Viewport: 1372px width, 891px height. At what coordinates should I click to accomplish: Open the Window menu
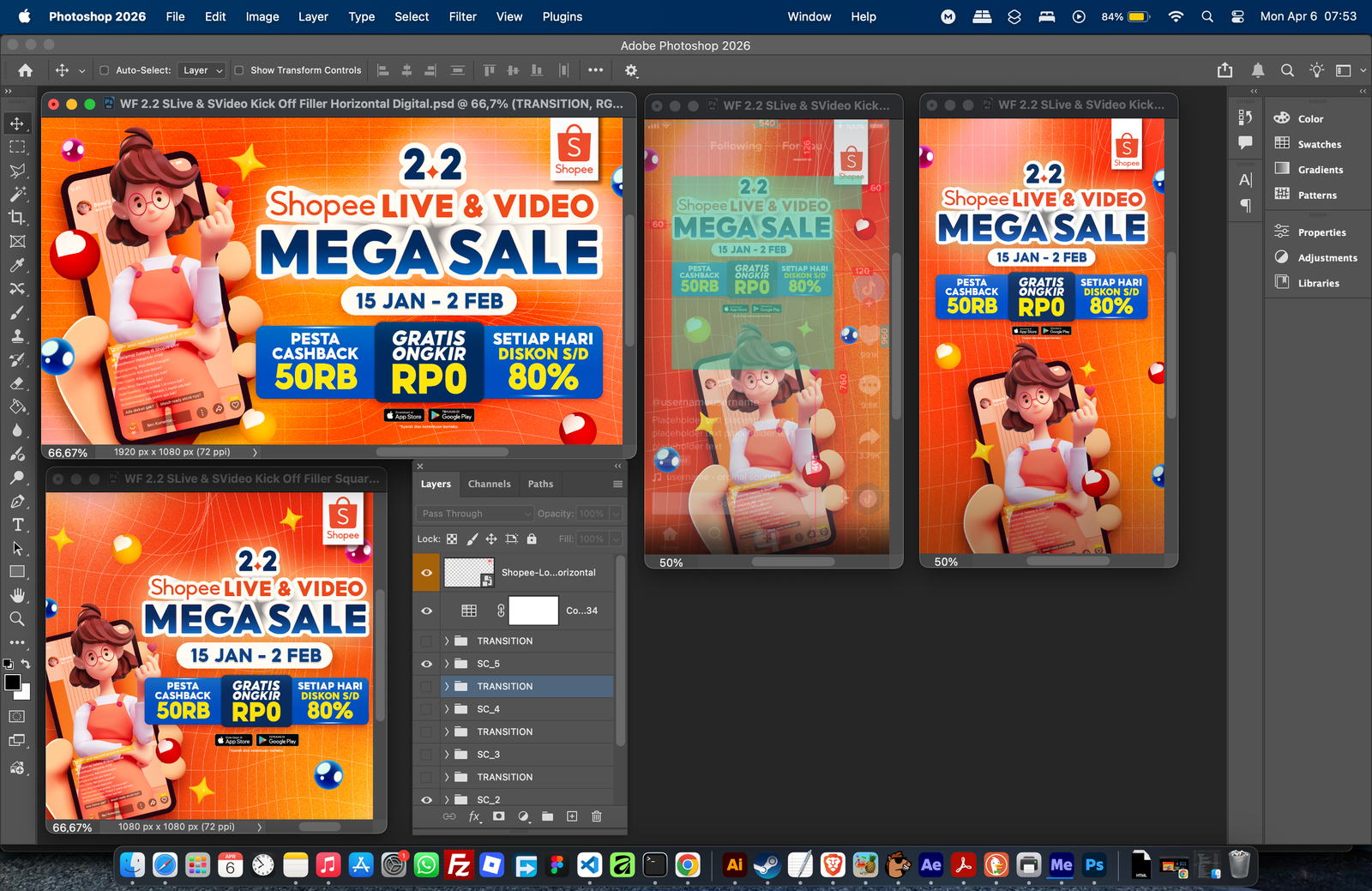click(x=809, y=16)
